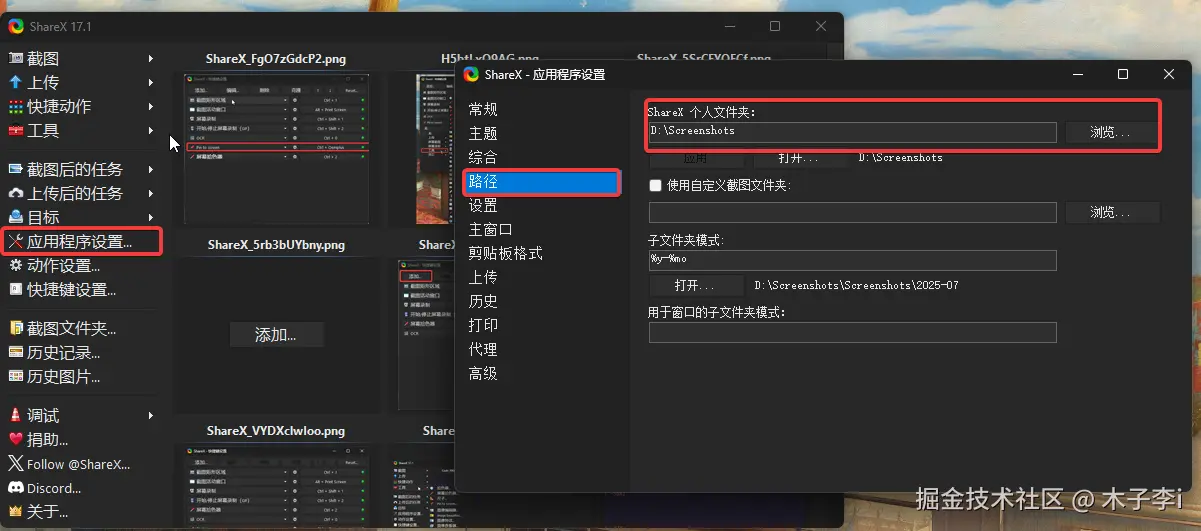Click the icon beside 历史记录
The height and width of the screenshot is (531, 1201).
tap(15, 352)
